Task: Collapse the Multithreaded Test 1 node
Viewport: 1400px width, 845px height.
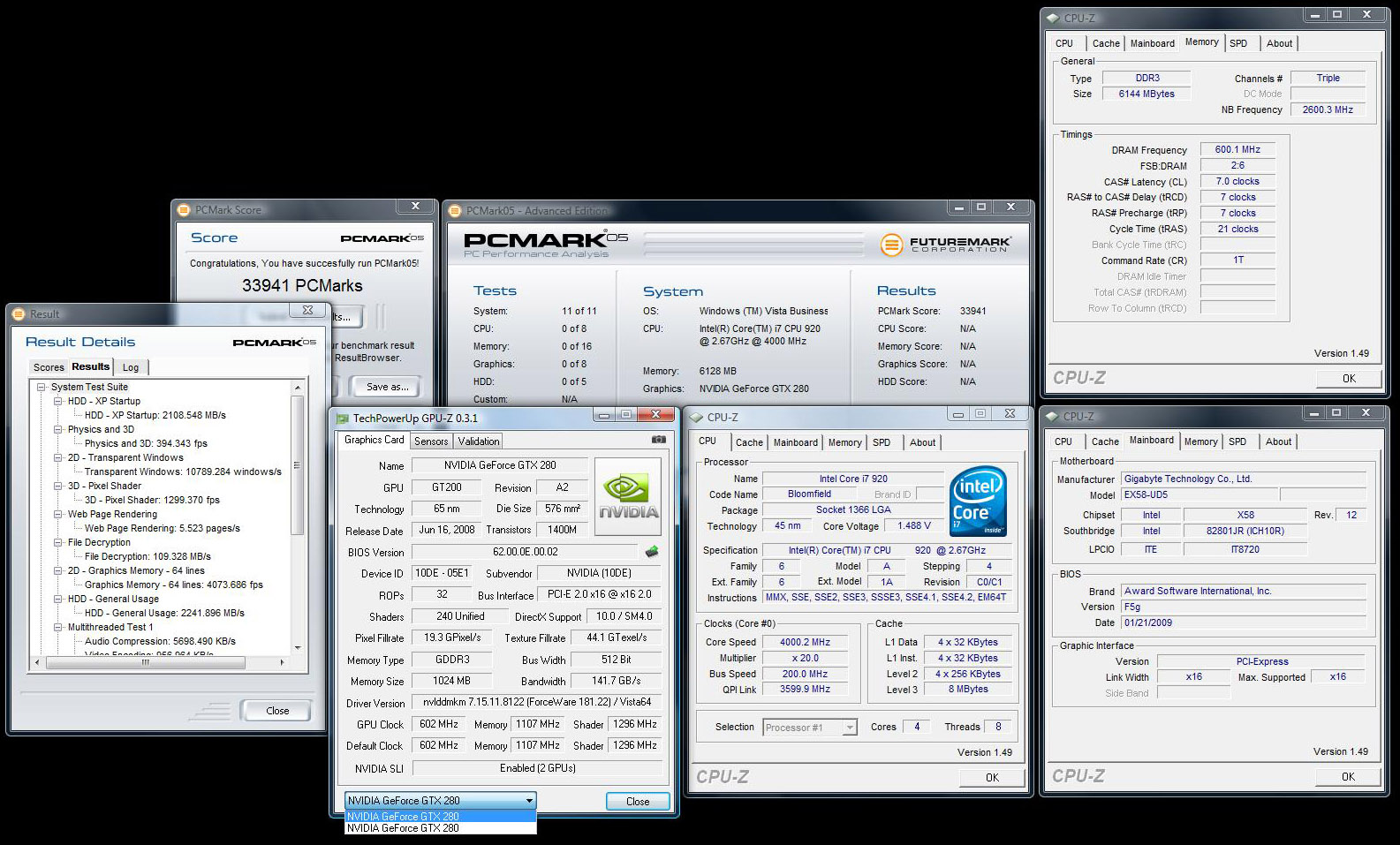Action: [x=57, y=627]
